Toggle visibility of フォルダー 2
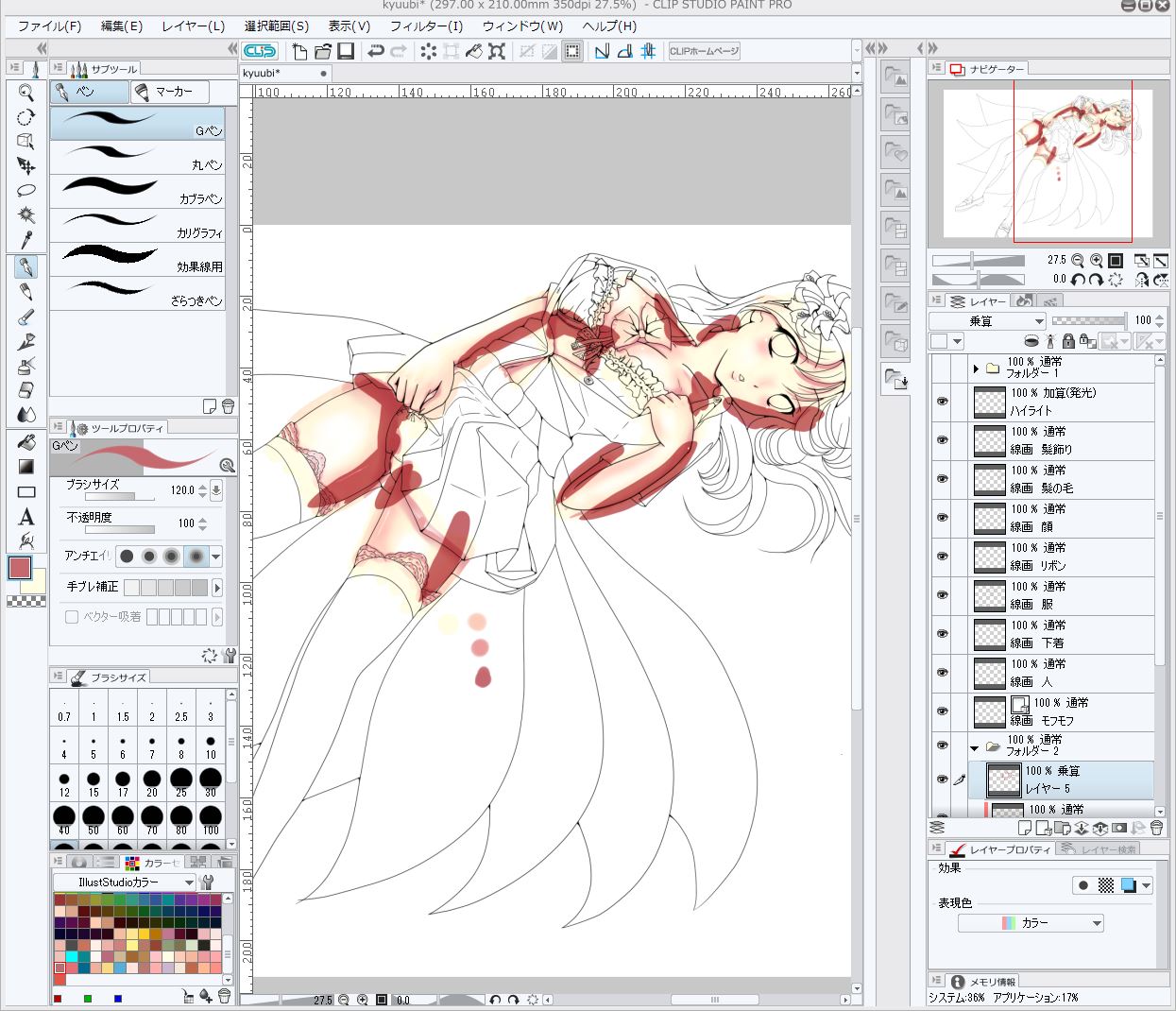1176x1011 pixels. coord(942,745)
